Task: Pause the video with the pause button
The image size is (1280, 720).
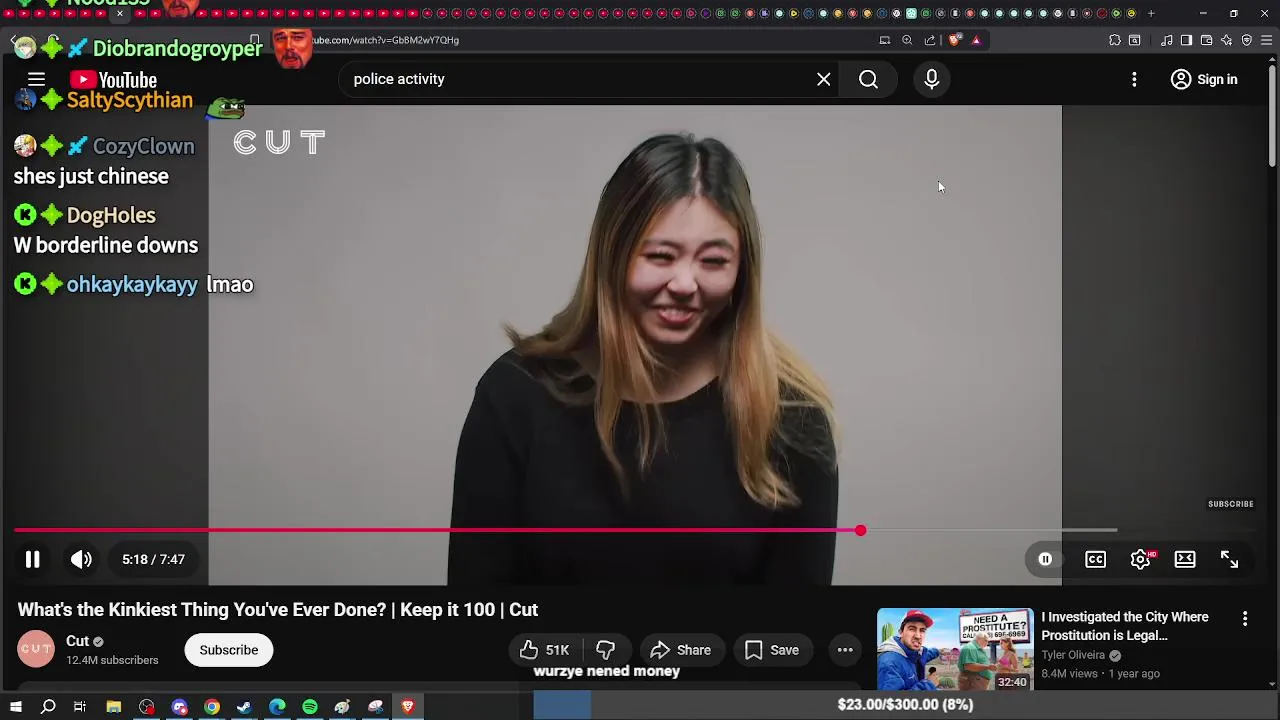Action: point(32,559)
